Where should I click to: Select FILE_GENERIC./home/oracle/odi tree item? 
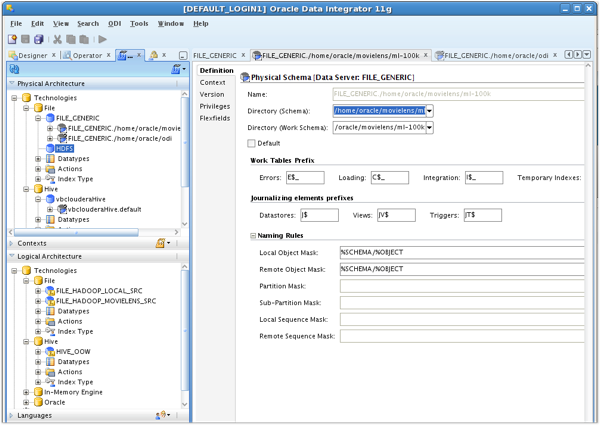click(x=120, y=138)
